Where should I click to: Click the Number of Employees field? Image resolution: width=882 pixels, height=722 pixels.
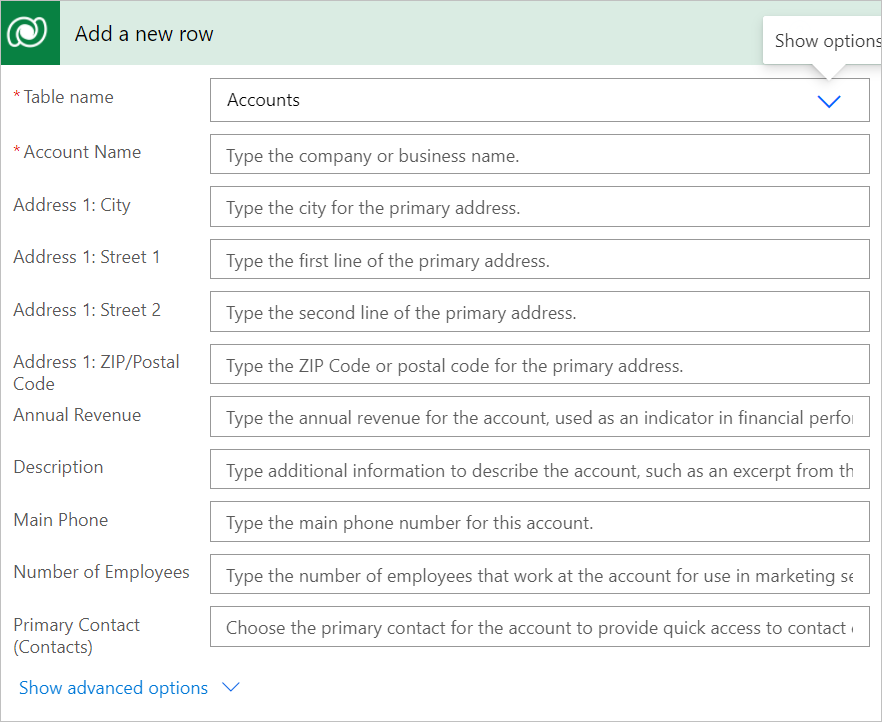coord(540,574)
